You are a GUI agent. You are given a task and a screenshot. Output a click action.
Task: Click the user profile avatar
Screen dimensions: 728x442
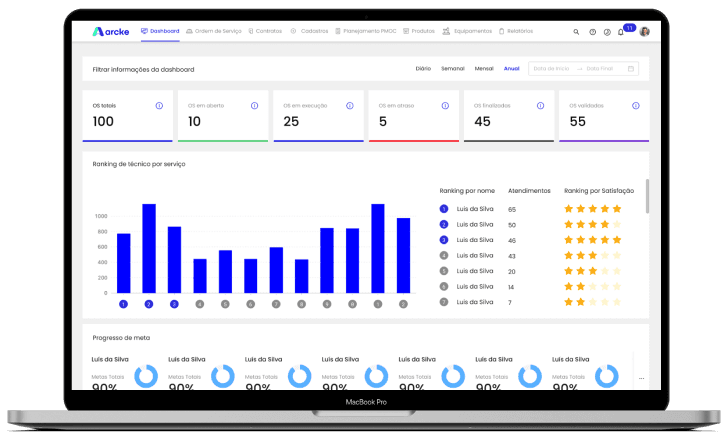pyautogui.click(x=644, y=32)
